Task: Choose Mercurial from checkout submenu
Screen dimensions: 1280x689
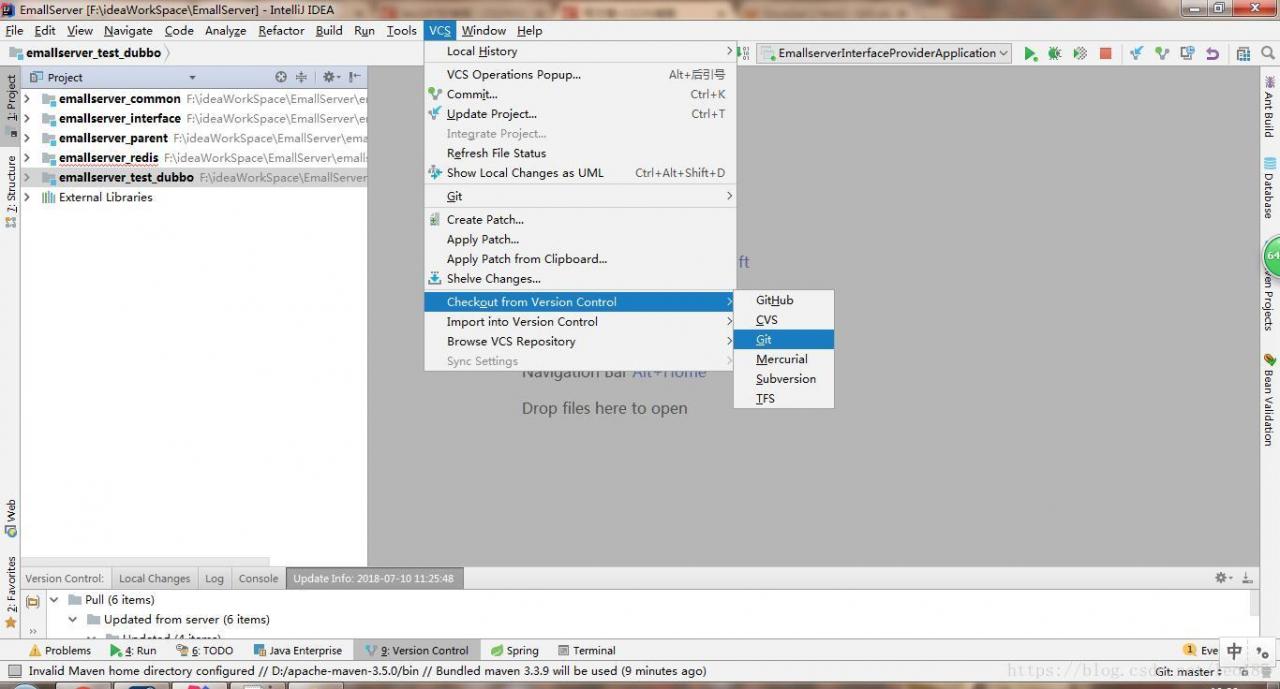Action: click(784, 359)
